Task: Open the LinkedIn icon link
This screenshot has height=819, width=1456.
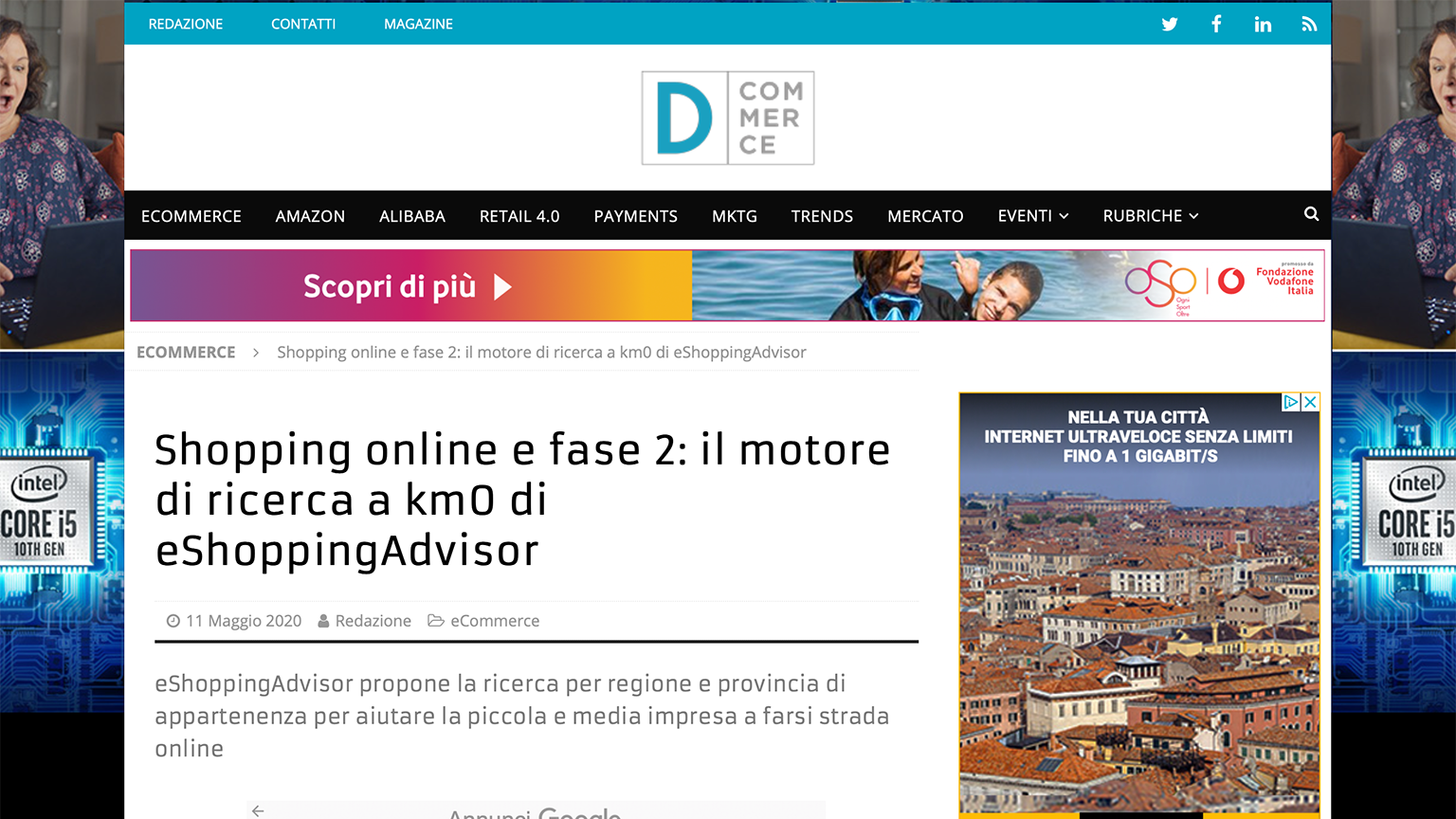Action: [1263, 25]
